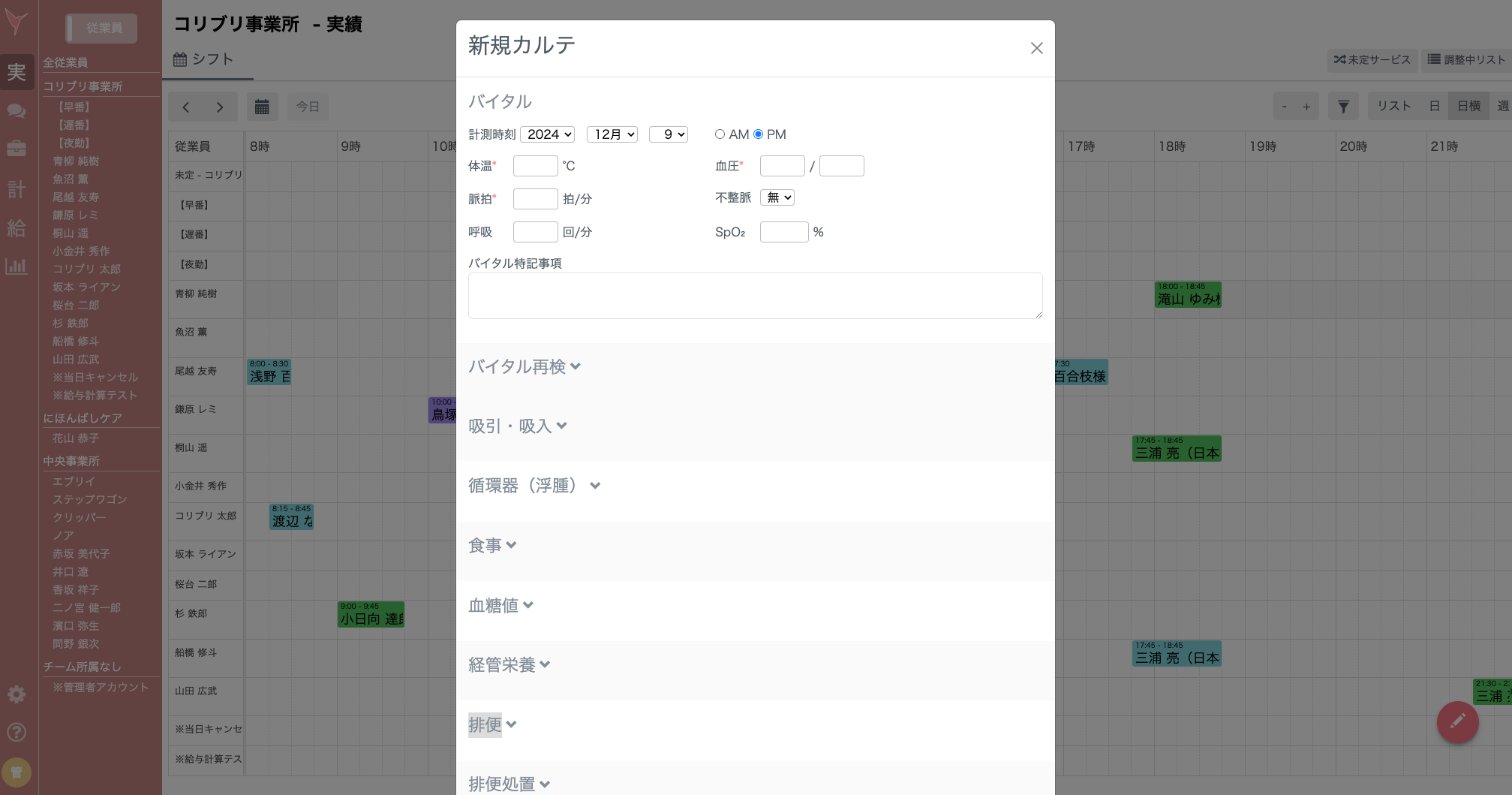Screen dimensions: 1512x795
Task: Open the settings gear in sidebar
Action: click(x=17, y=694)
